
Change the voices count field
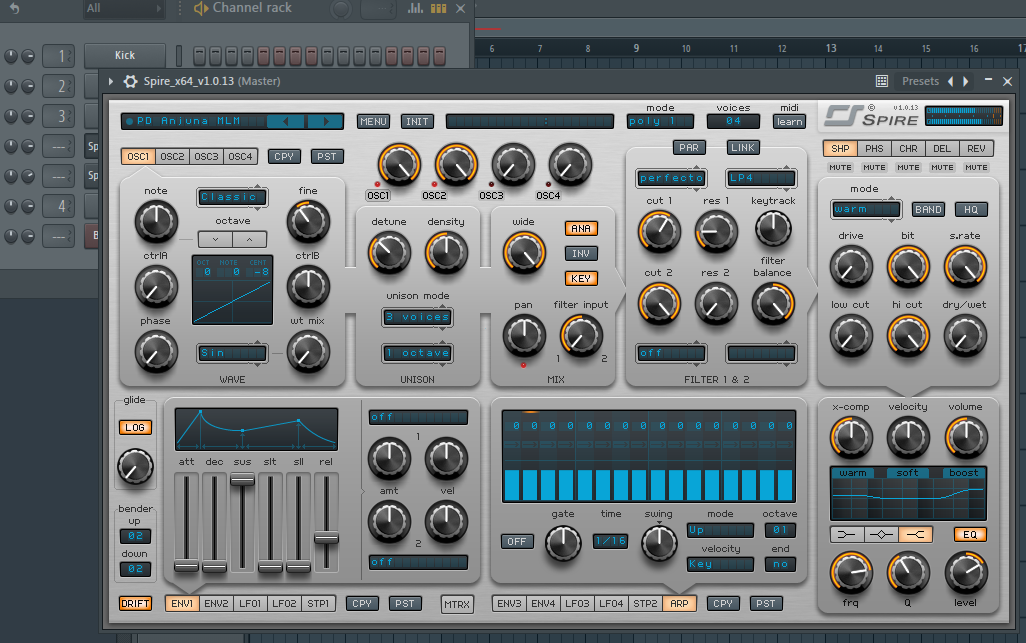point(734,121)
